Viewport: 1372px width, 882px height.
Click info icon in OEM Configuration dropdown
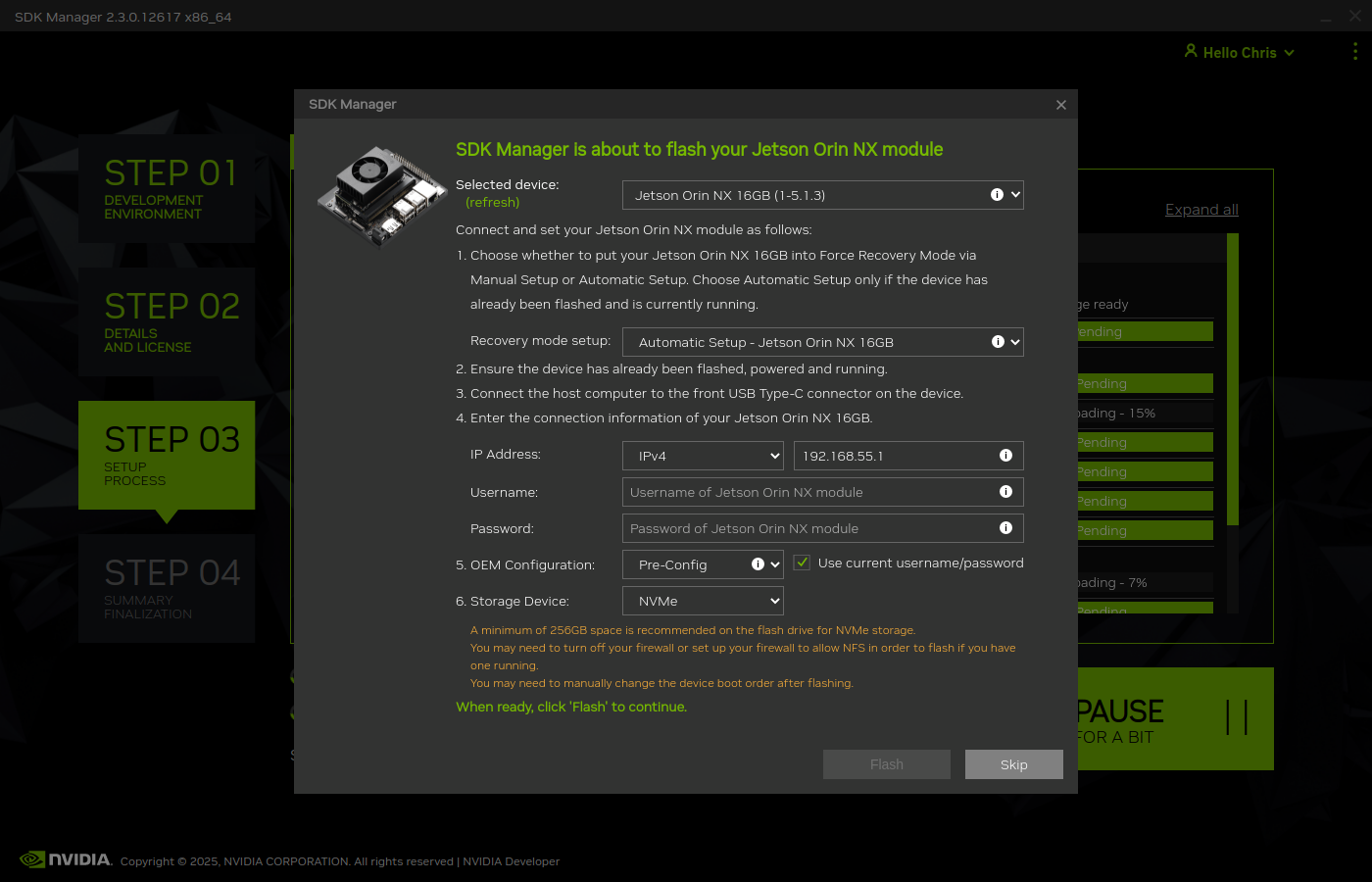[x=758, y=564]
